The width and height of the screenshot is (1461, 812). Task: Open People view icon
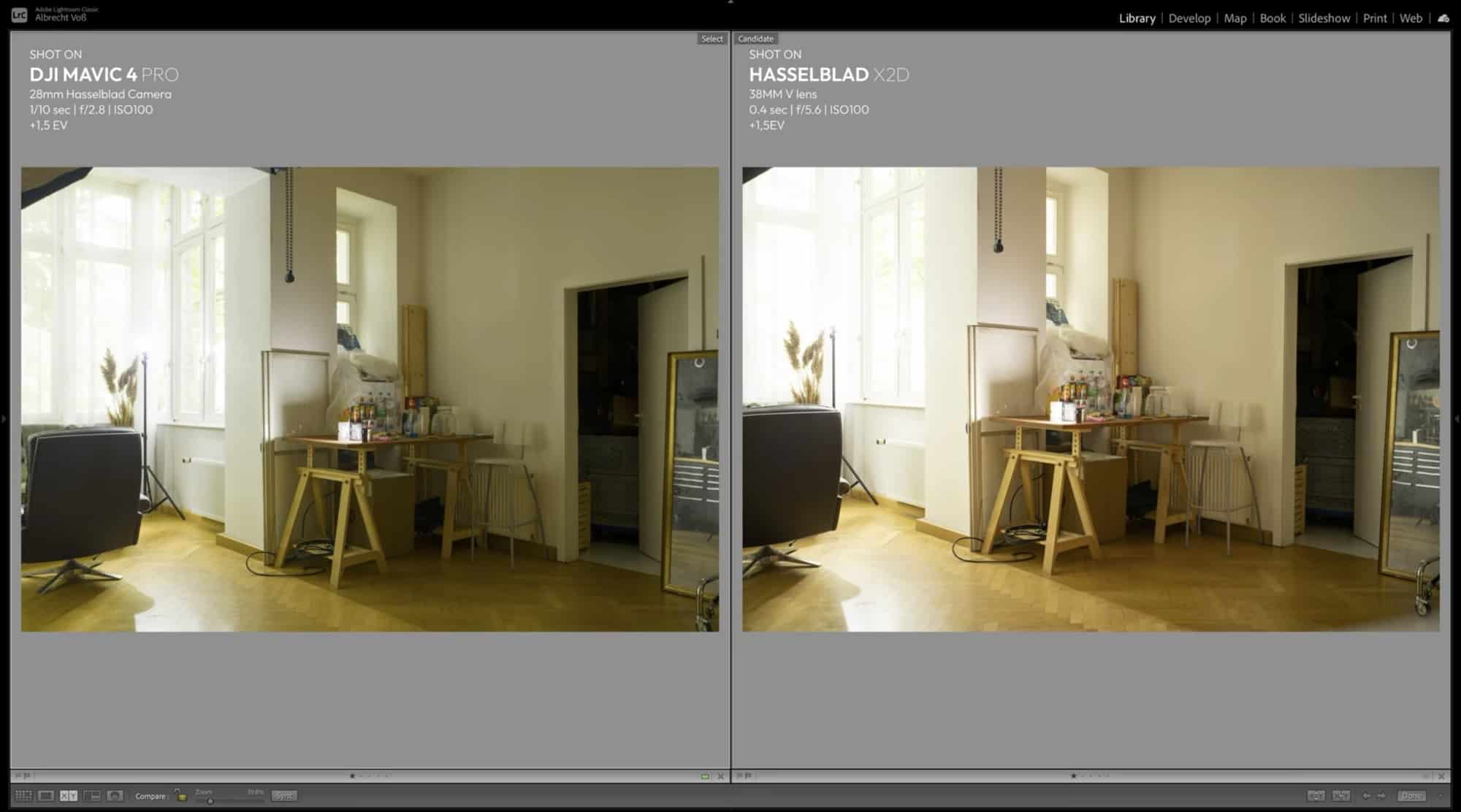[x=115, y=795]
